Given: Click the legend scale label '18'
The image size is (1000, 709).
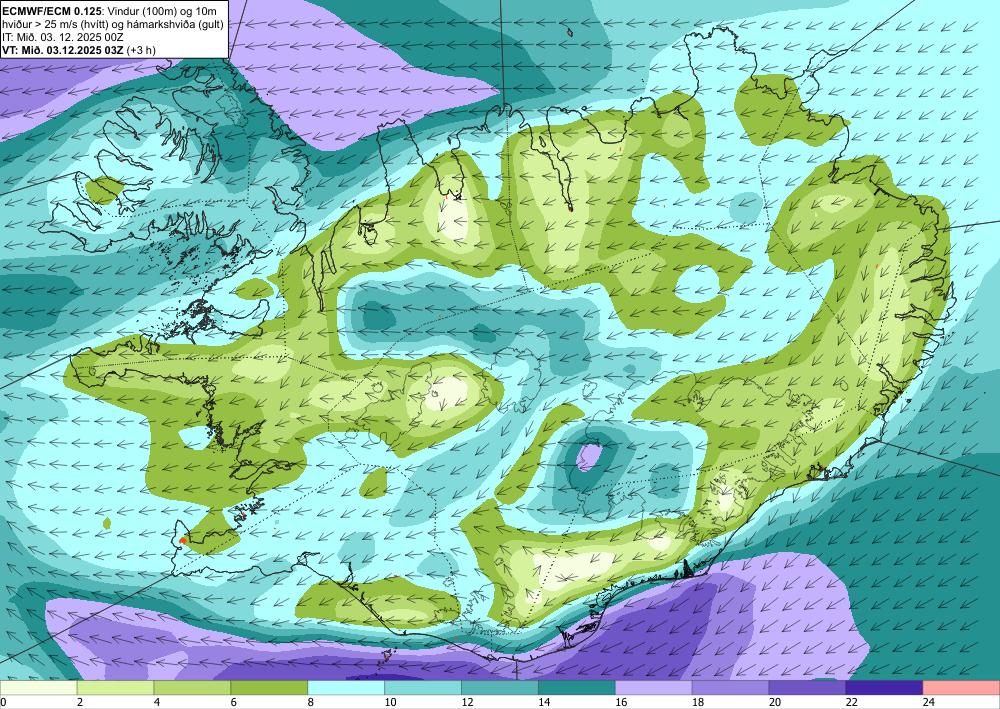Looking at the screenshot, I should point(698,702).
